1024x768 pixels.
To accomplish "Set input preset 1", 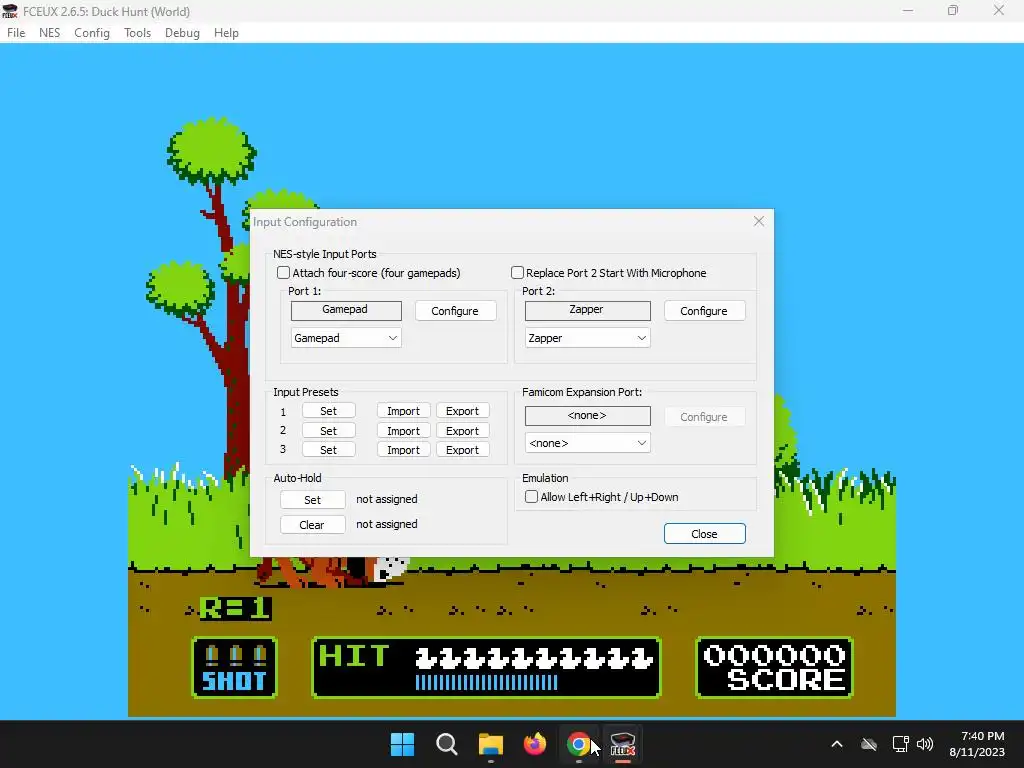I will [328, 411].
